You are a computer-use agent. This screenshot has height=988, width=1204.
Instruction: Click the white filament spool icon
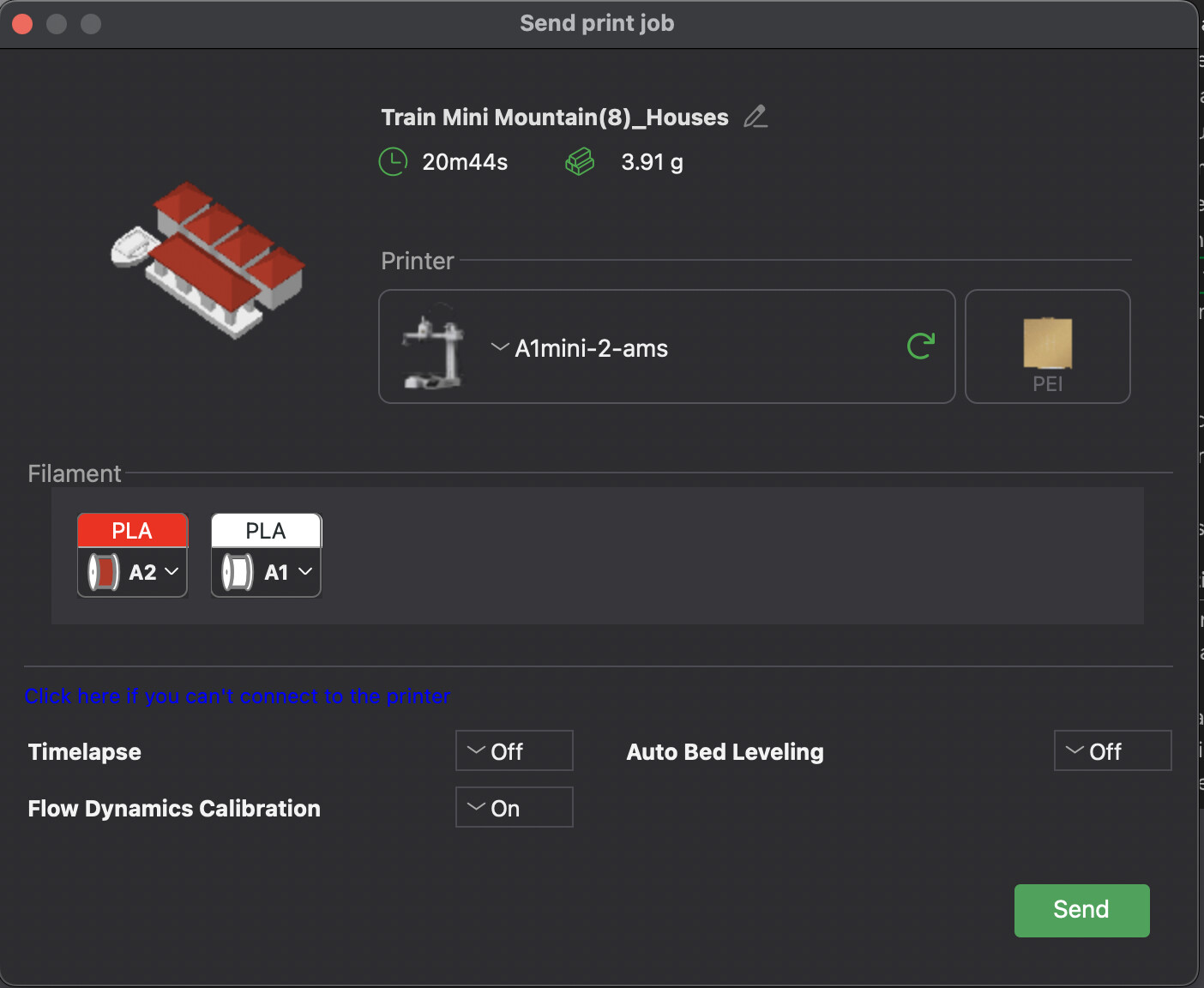(x=238, y=572)
